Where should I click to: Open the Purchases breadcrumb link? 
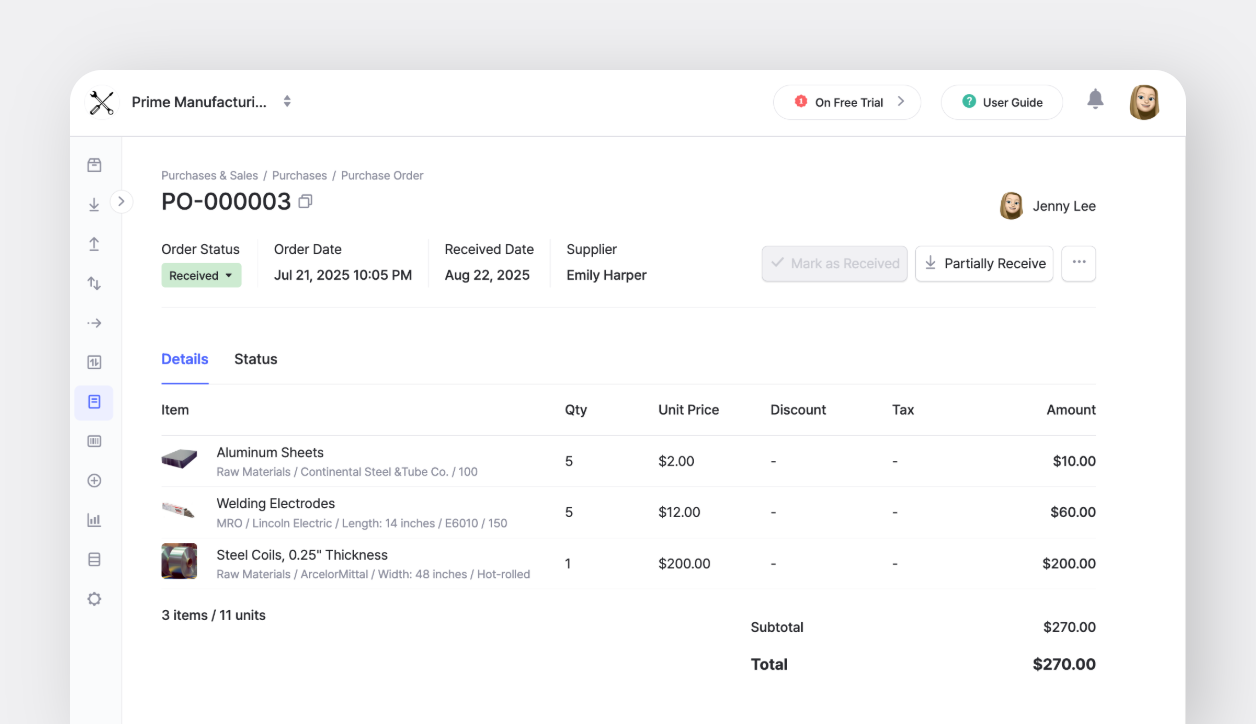click(299, 175)
